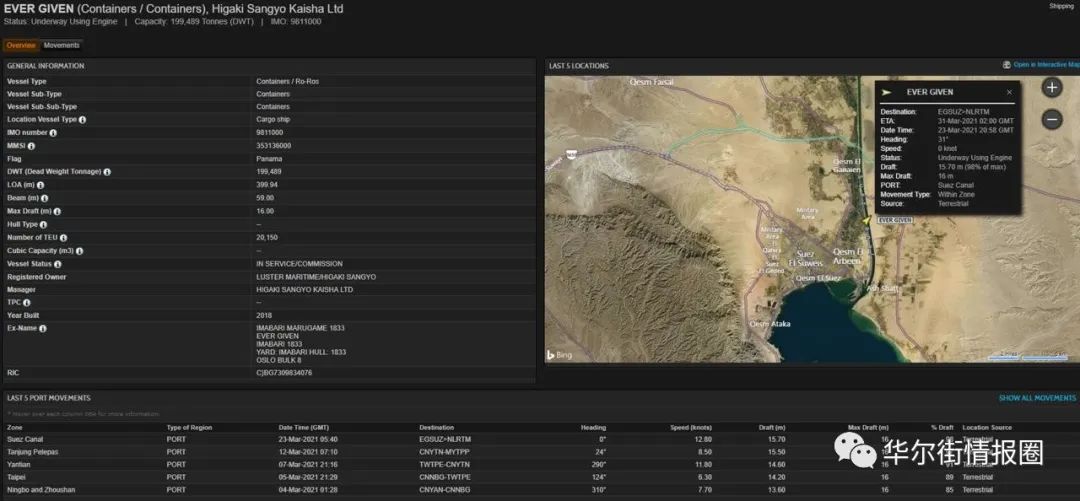
Task: Click Destination column header
Action: 436,428
